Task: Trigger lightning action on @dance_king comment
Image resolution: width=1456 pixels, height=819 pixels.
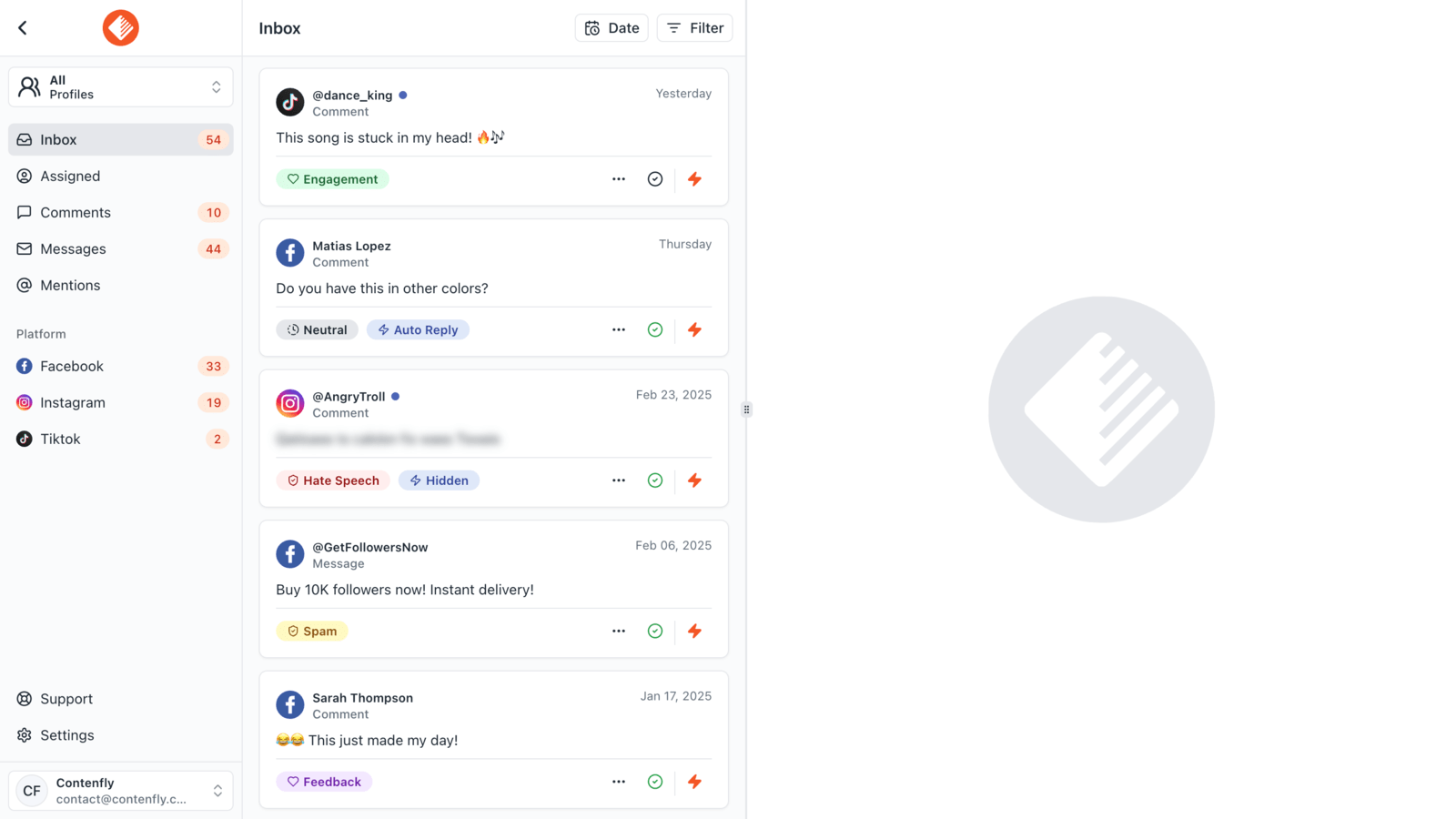Action: [x=694, y=179]
